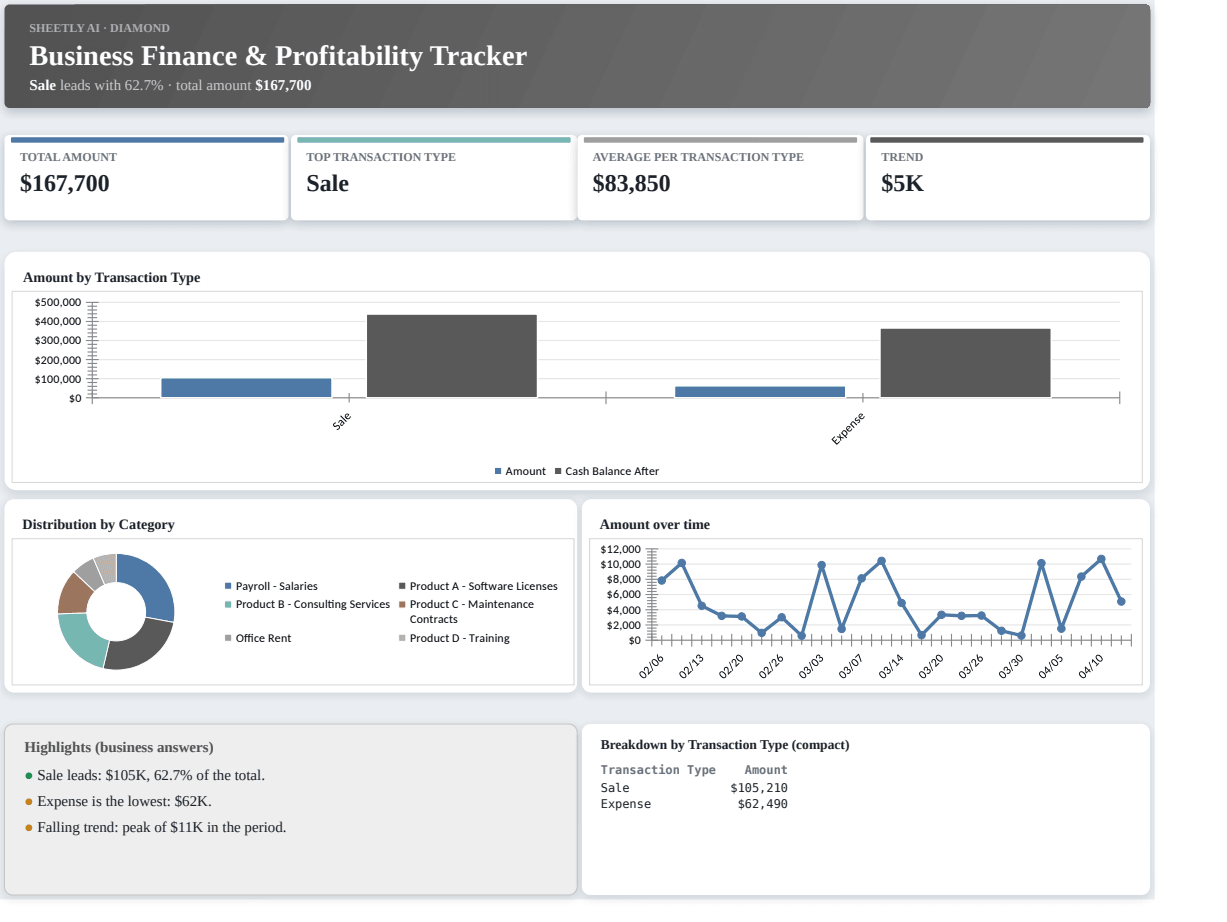Viewport: 1227px width, 922px height.
Task: Click the first data point of the line chart
Action: (x=662, y=581)
